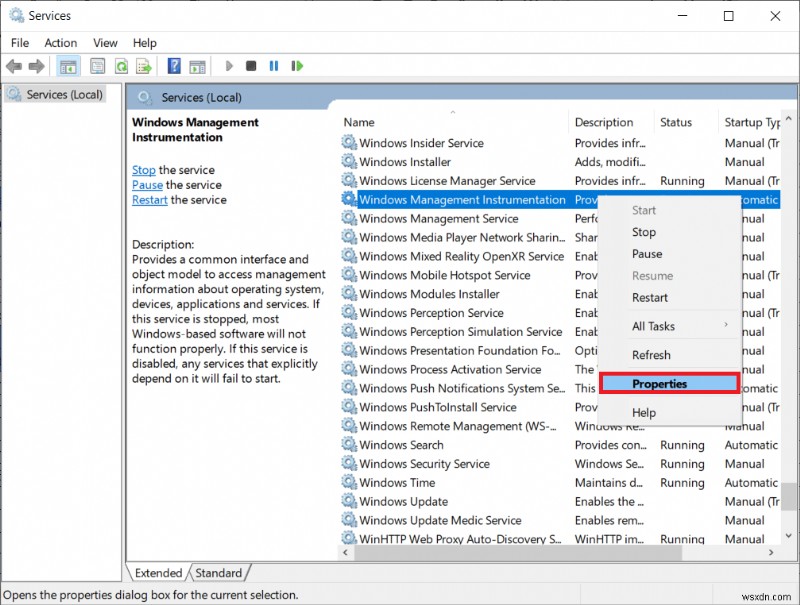Click the Pause the service link

[x=147, y=185]
